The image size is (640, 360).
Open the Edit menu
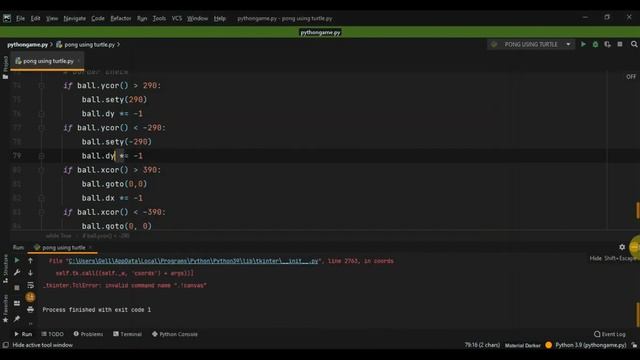click(x=36, y=18)
